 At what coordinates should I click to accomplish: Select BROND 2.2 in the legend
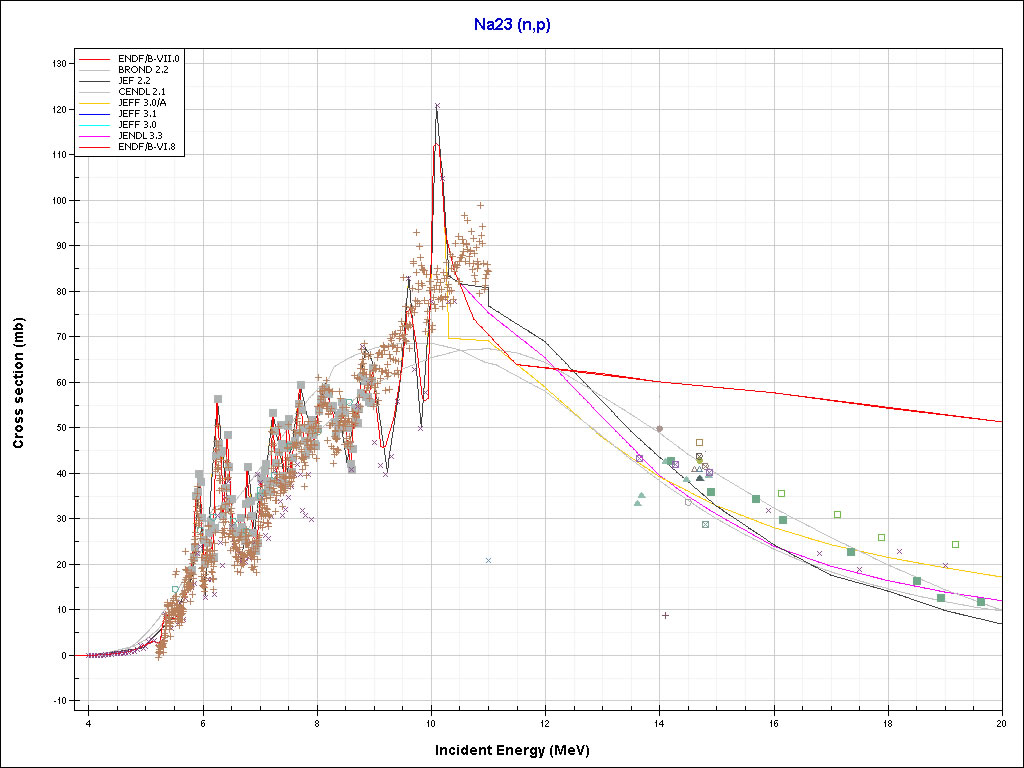(x=143, y=70)
